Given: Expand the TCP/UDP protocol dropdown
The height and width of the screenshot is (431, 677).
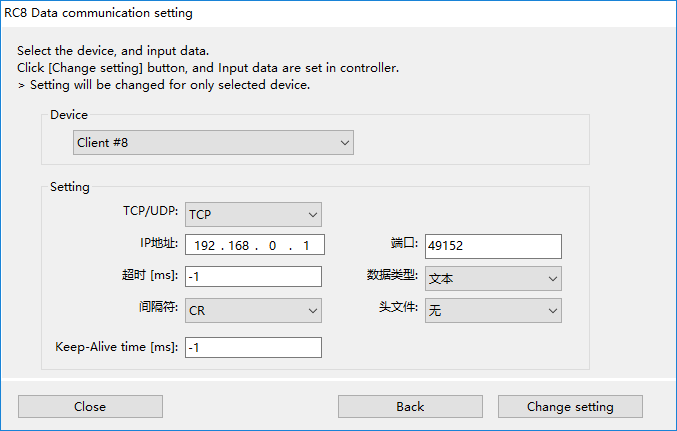Looking at the screenshot, I should click(x=253, y=215).
